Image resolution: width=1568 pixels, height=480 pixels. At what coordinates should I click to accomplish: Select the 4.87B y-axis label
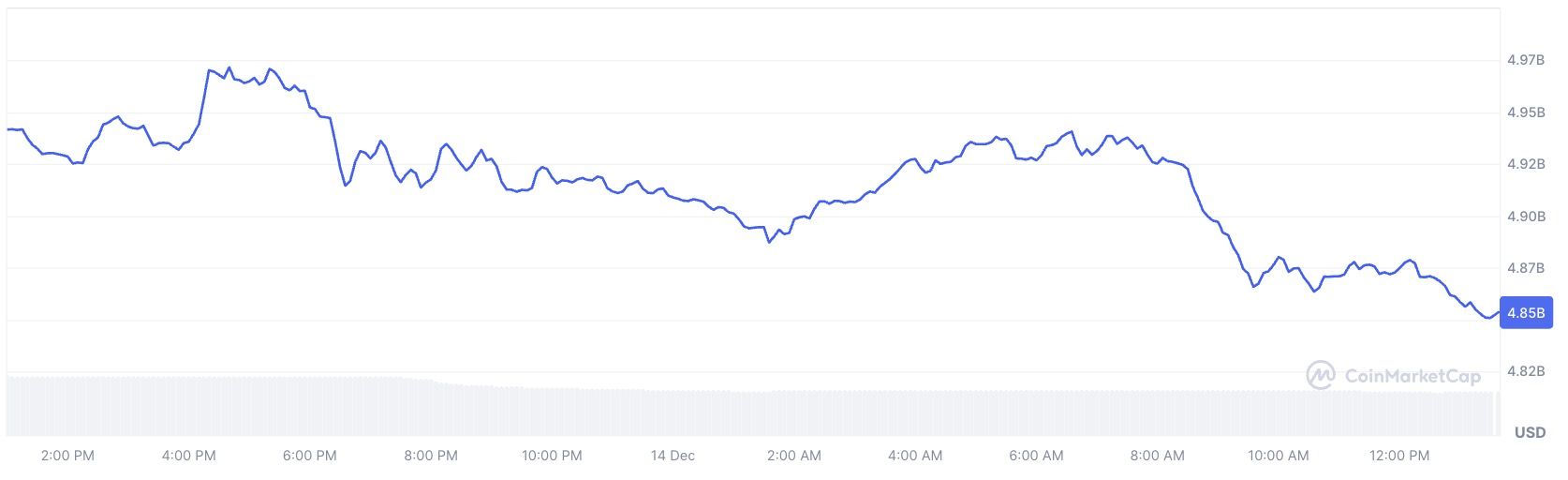pos(1526,268)
